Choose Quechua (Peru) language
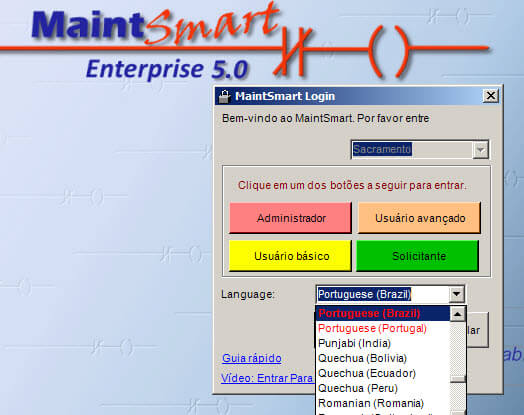The image size is (524, 415). click(383, 388)
